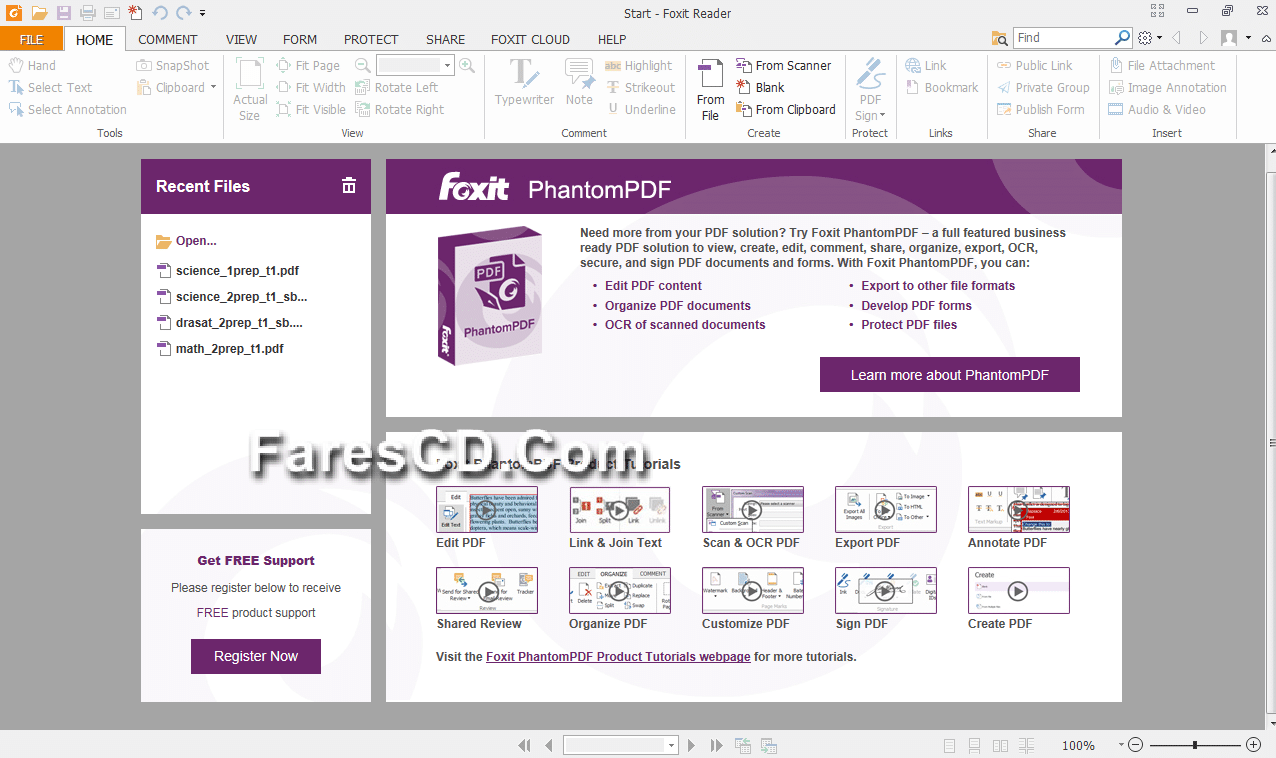Click the Undo arrow icon
Image resolution: width=1276 pixels, height=758 pixels.
[x=160, y=13]
